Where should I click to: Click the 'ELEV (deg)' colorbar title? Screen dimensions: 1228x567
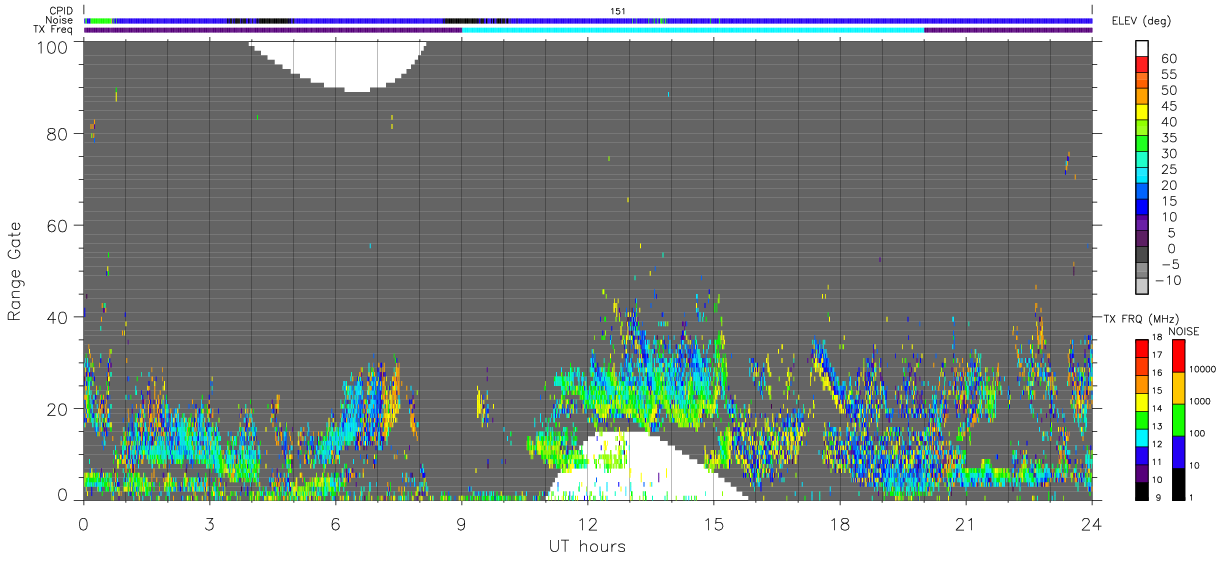point(1141,20)
